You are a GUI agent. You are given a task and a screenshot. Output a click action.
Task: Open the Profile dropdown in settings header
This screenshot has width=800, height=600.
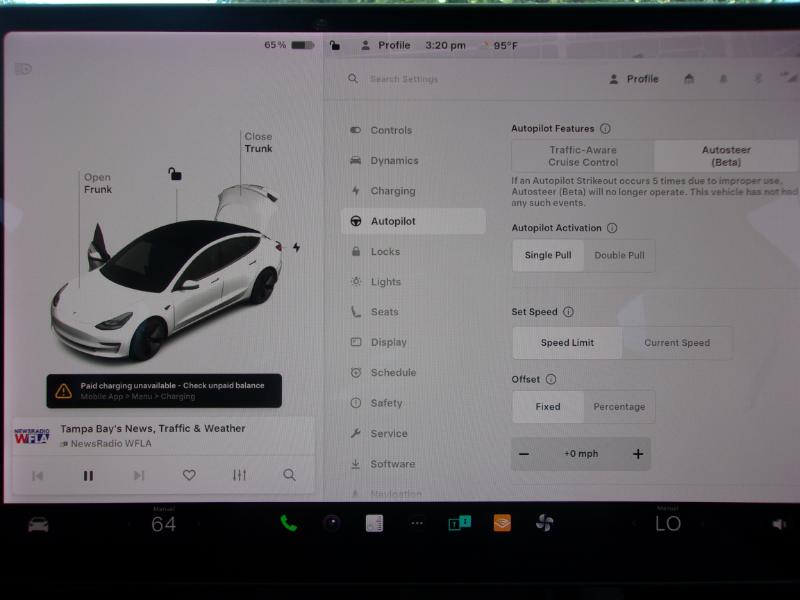coord(634,79)
